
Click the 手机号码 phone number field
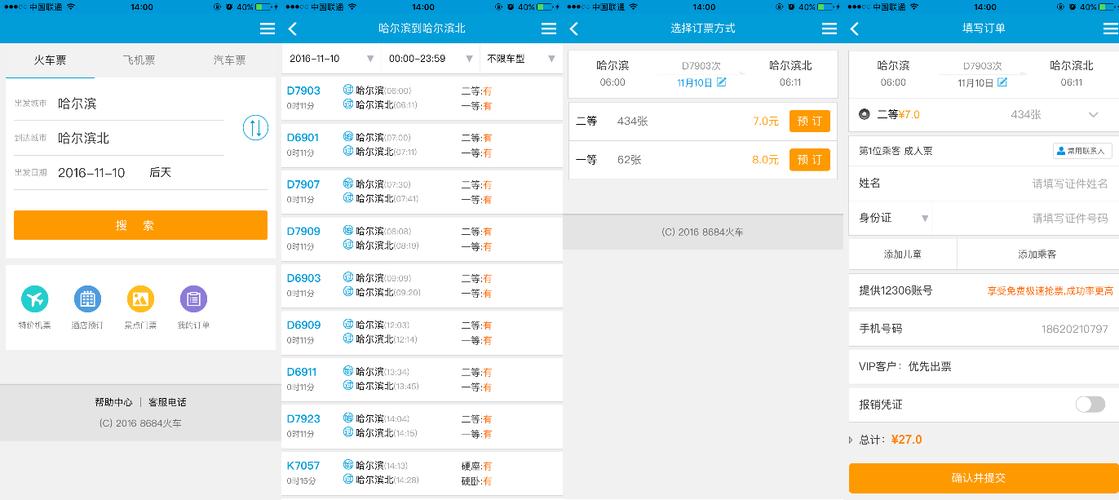tap(983, 329)
